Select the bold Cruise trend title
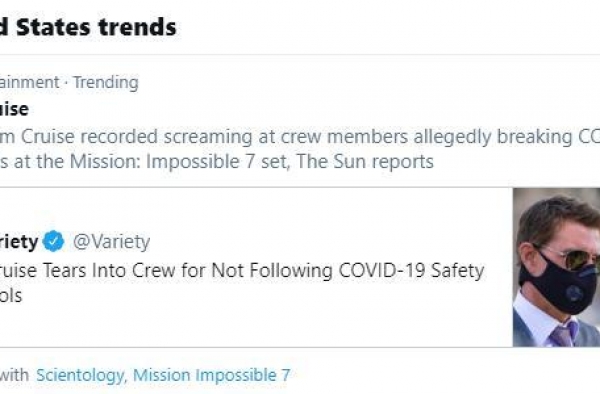This screenshot has width=600, height=394. pyautogui.click(x=14, y=109)
